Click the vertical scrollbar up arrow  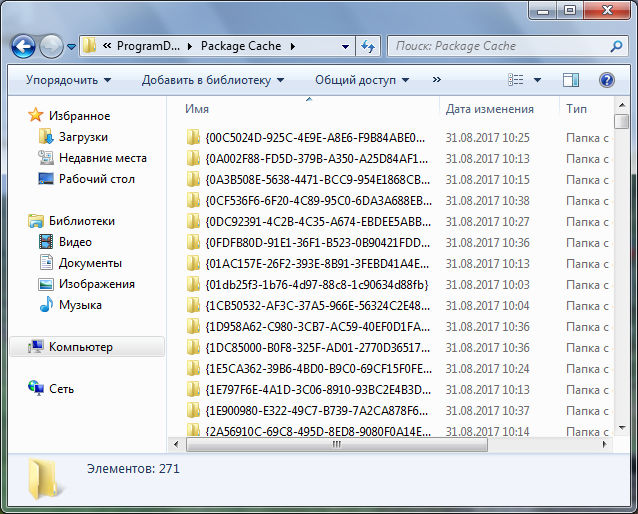622,105
